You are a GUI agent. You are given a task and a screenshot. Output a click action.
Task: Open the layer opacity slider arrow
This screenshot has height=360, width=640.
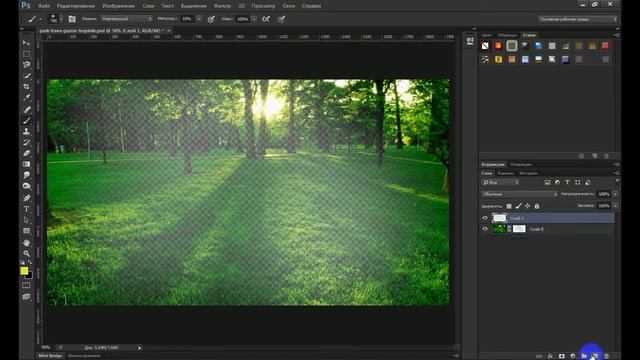point(615,194)
